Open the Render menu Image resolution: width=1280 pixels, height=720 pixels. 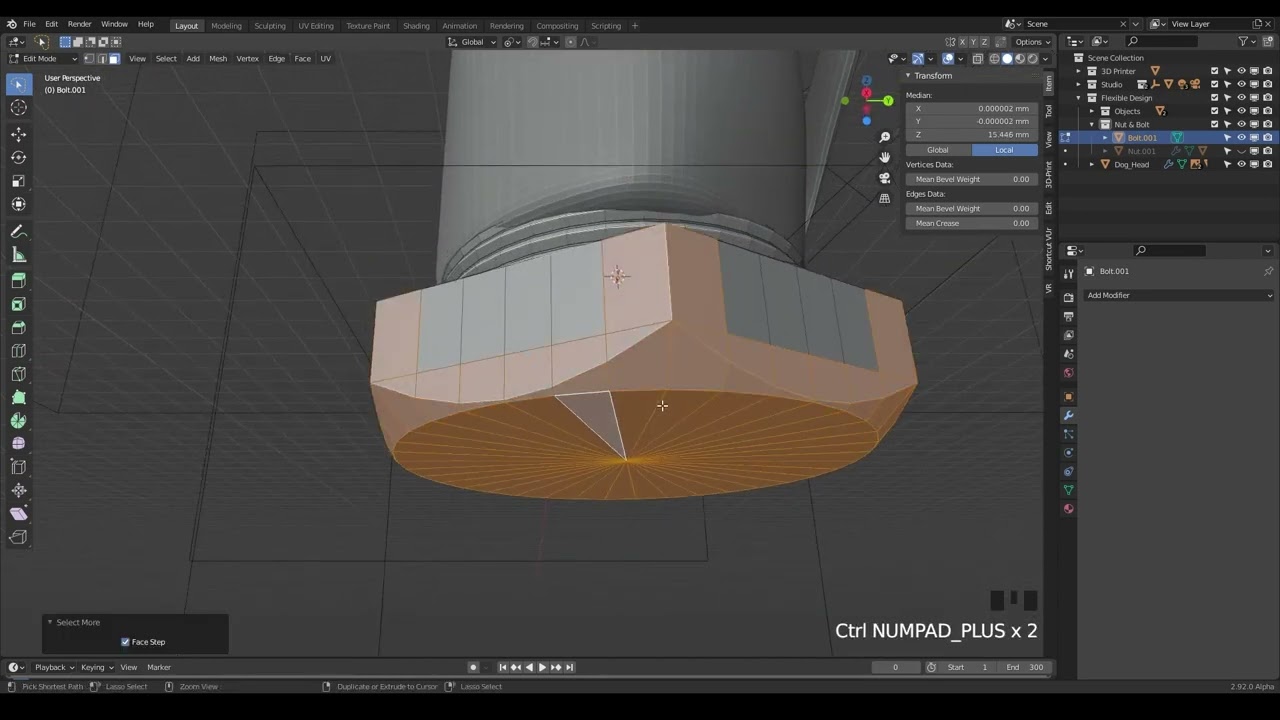tap(79, 24)
